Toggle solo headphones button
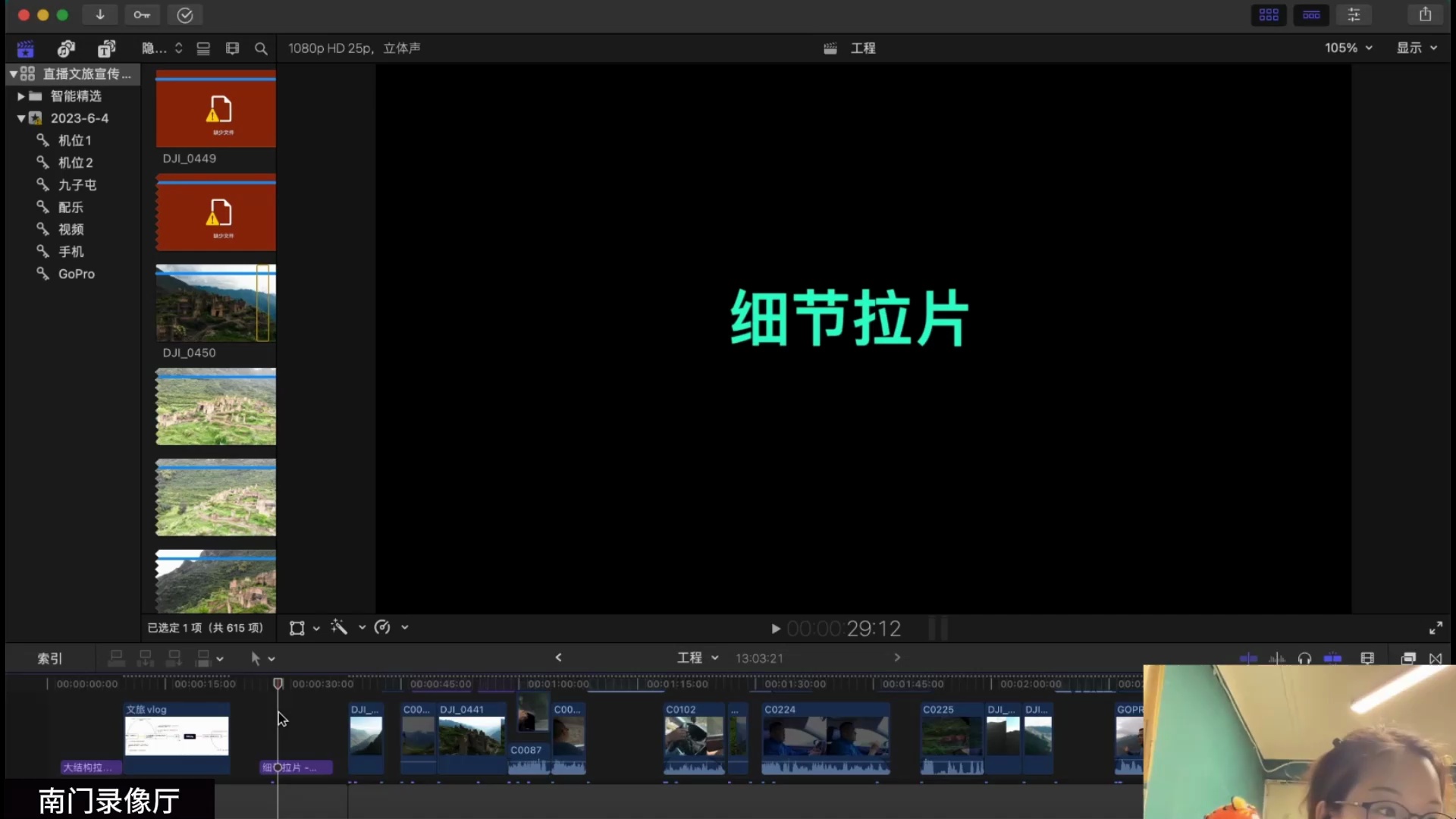 pos(1304,658)
